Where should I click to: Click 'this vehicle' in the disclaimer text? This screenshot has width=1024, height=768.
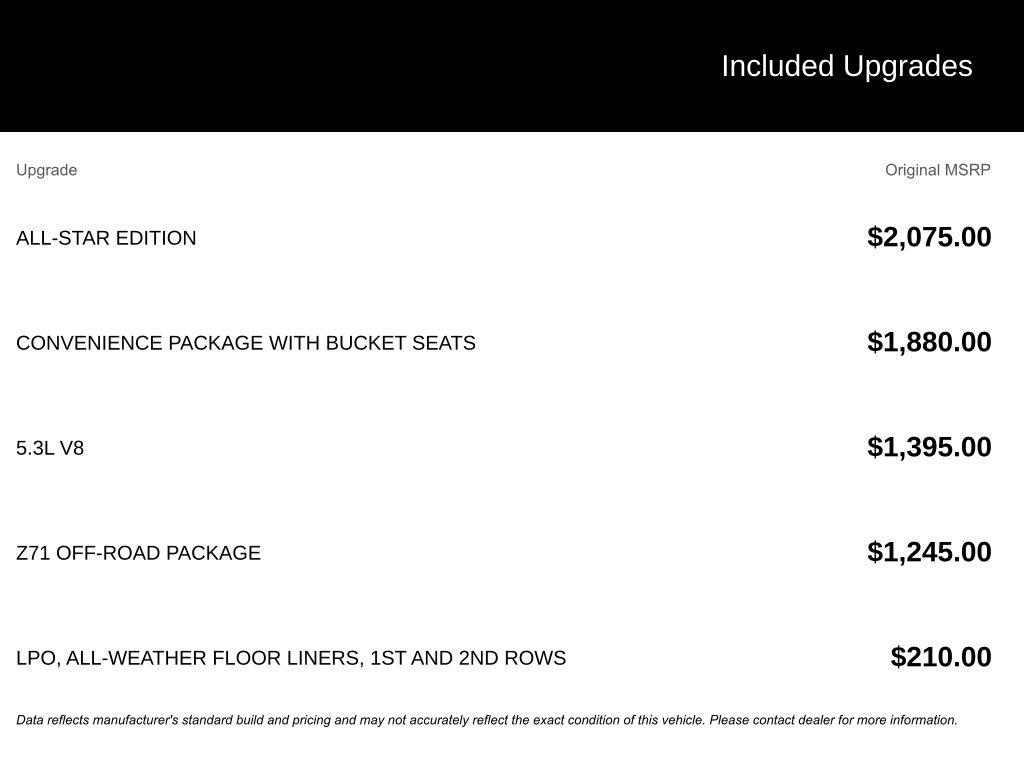672,720
